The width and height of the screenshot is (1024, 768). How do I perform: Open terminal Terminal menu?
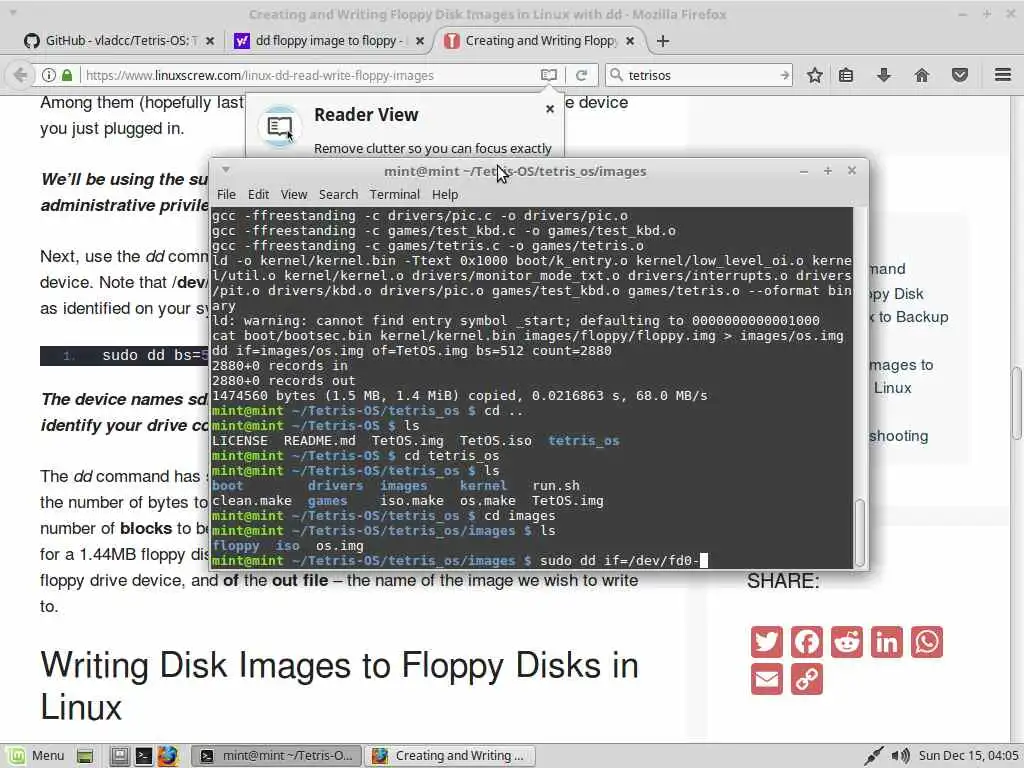pos(394,195)
